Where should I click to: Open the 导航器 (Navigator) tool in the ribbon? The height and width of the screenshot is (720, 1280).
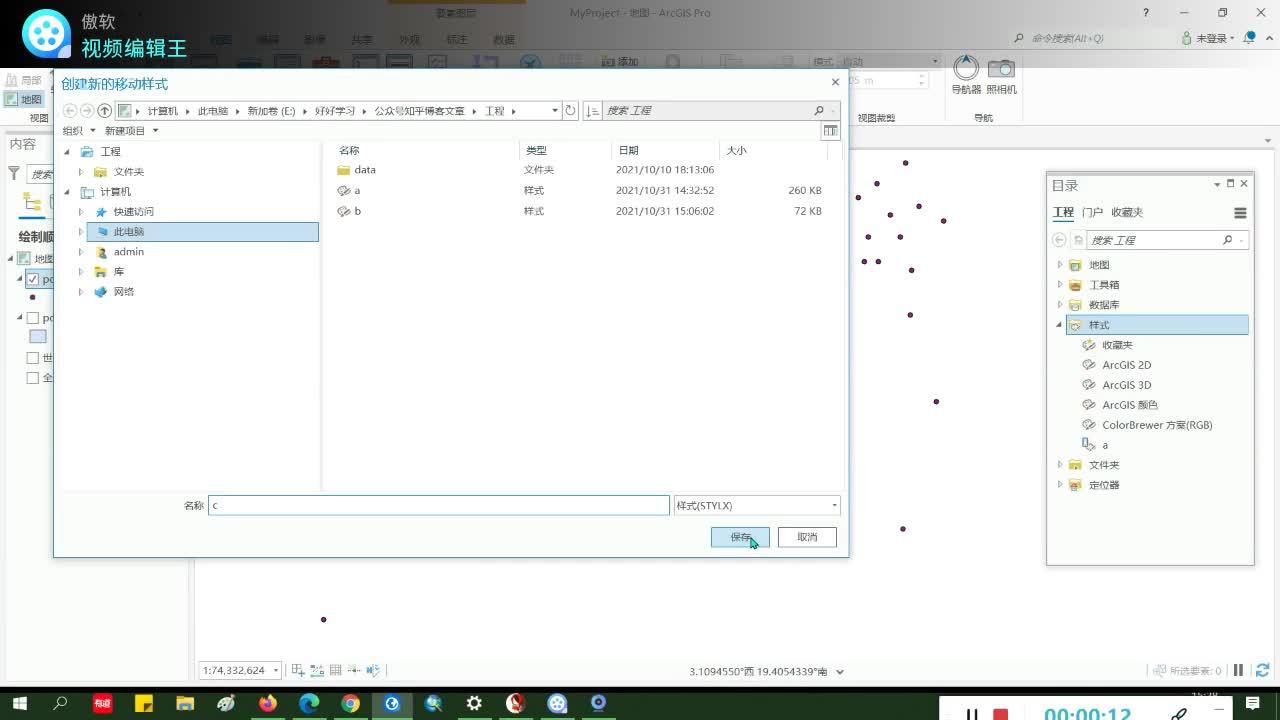tap(965, 70)
